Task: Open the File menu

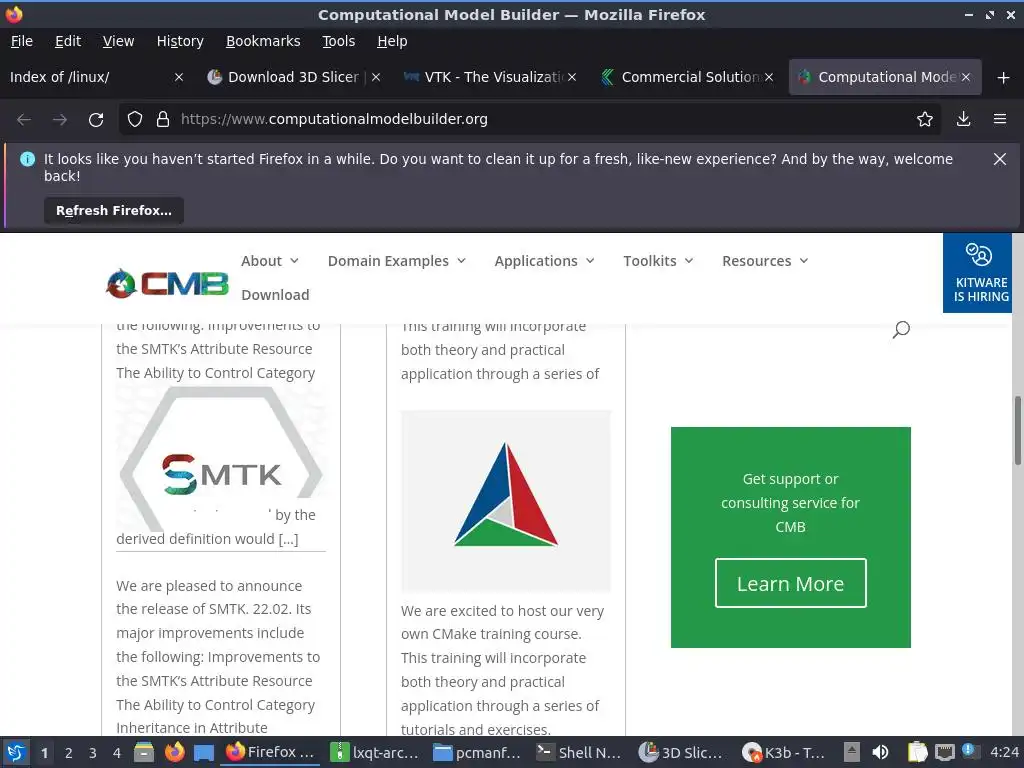Action: point(22,41)
